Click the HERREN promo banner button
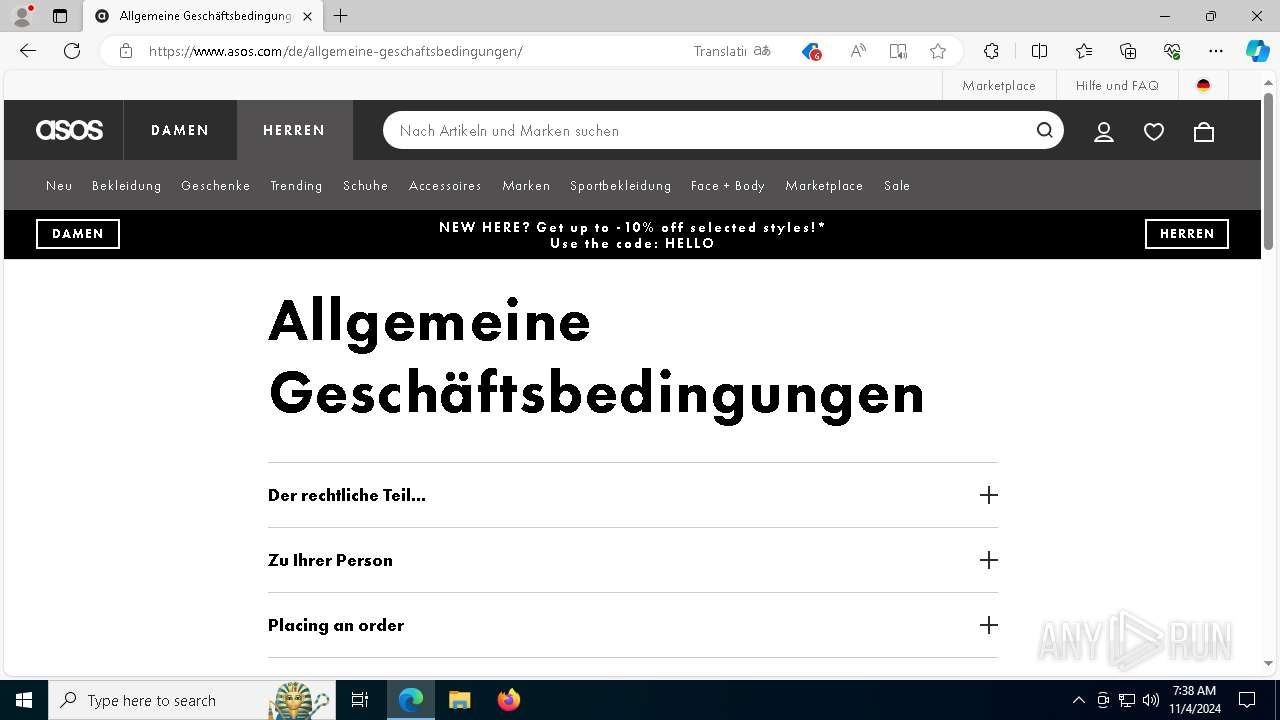The width and height of the screenshot is (1280, 720). [x=1187, y=234]
